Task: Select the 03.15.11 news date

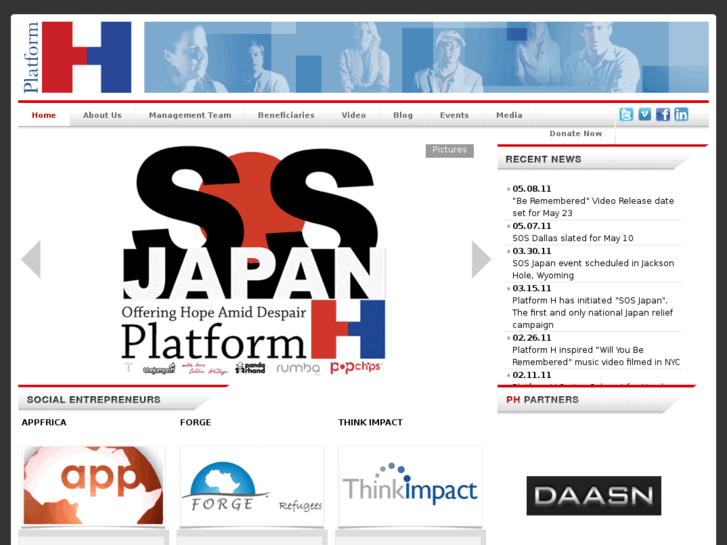Action: (x=532, y=288)
